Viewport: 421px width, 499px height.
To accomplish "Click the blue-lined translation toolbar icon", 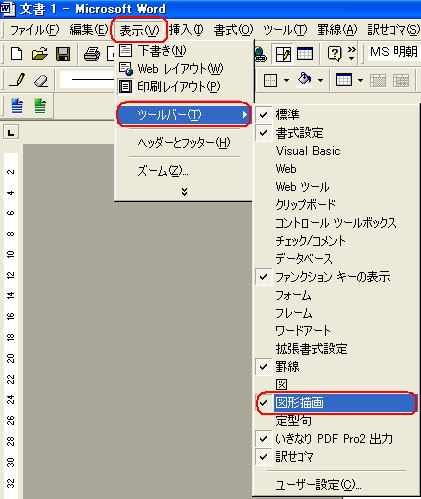I will click(17, 106).
